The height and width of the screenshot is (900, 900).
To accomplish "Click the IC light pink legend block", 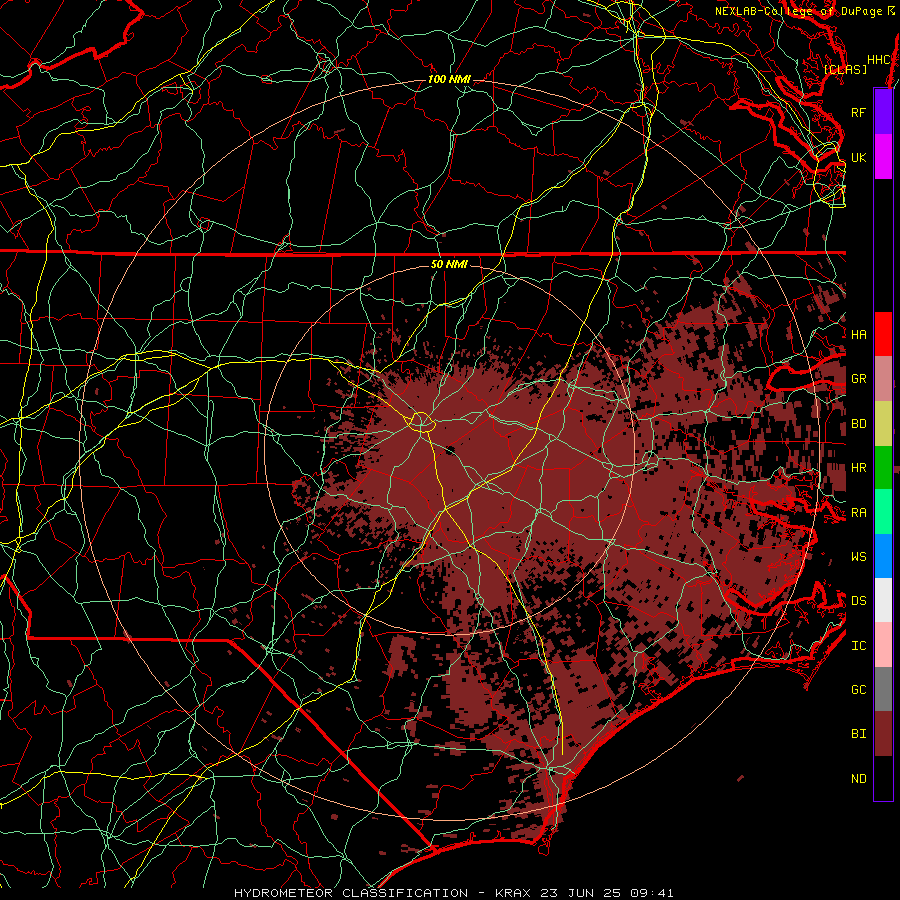I will click(883, 645).
